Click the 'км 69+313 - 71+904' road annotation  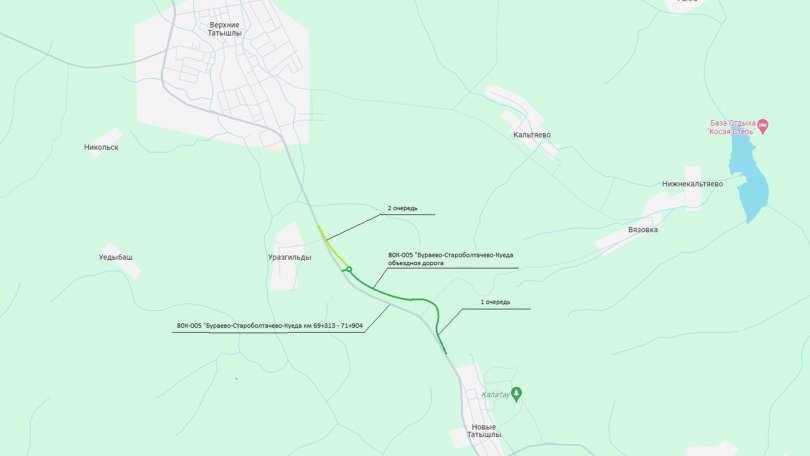coord(333,326)
